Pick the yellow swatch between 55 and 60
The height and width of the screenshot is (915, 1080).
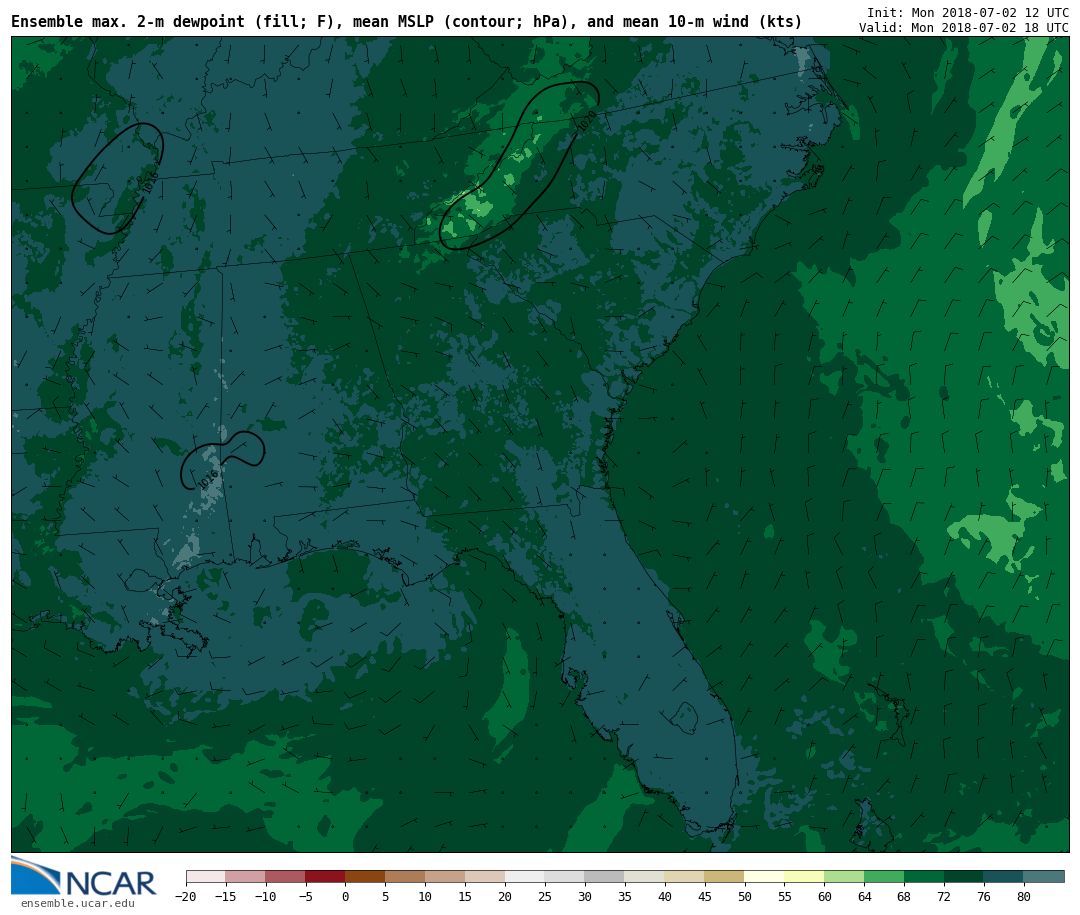point(804,876)
